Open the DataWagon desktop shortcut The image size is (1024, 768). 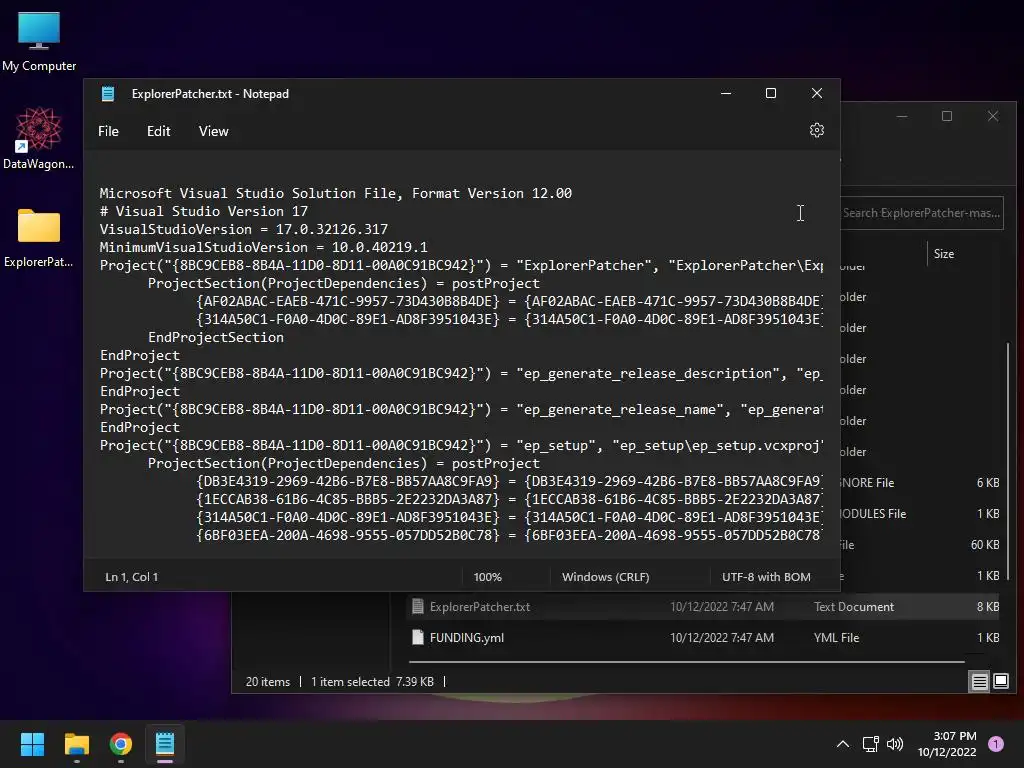pyautogui.click(x=39, y=138)
